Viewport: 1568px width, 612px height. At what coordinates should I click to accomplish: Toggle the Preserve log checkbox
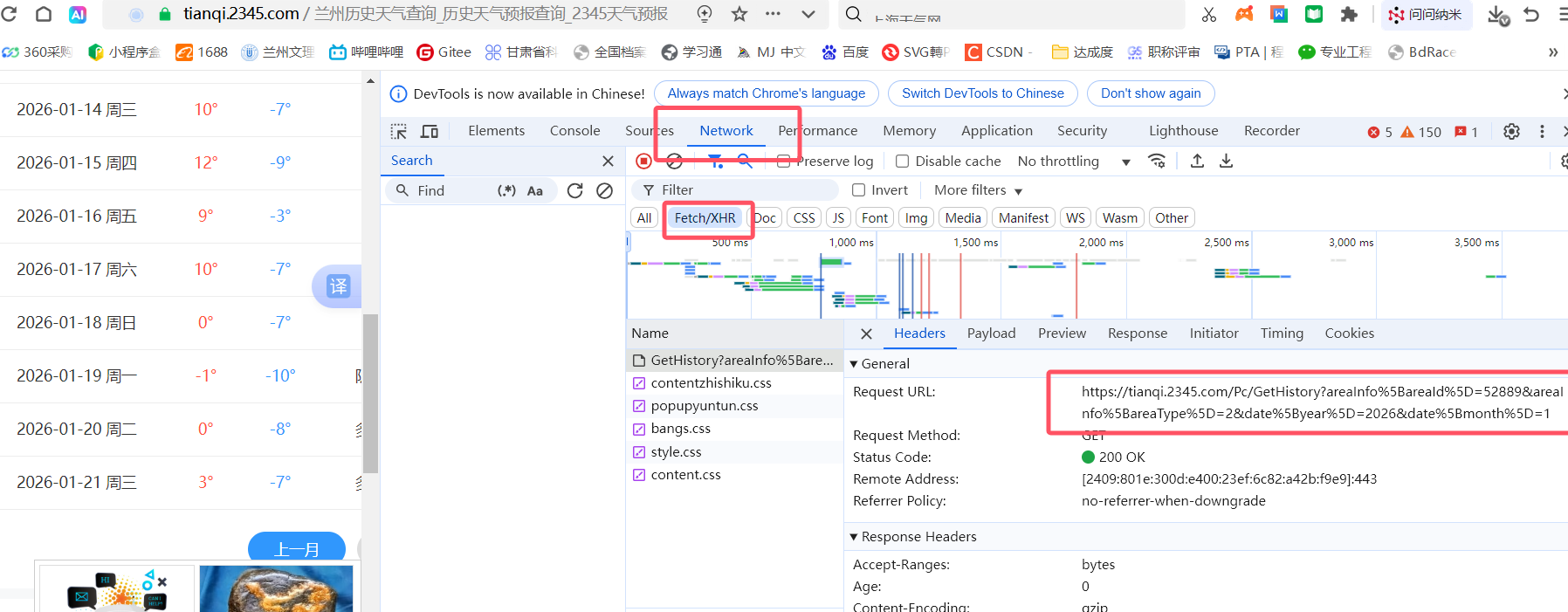coord(783,162)
